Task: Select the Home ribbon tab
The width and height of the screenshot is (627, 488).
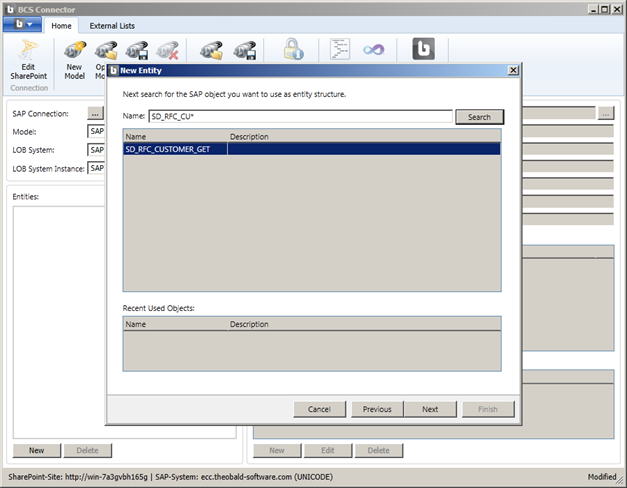Action: (x=61, y=26)
